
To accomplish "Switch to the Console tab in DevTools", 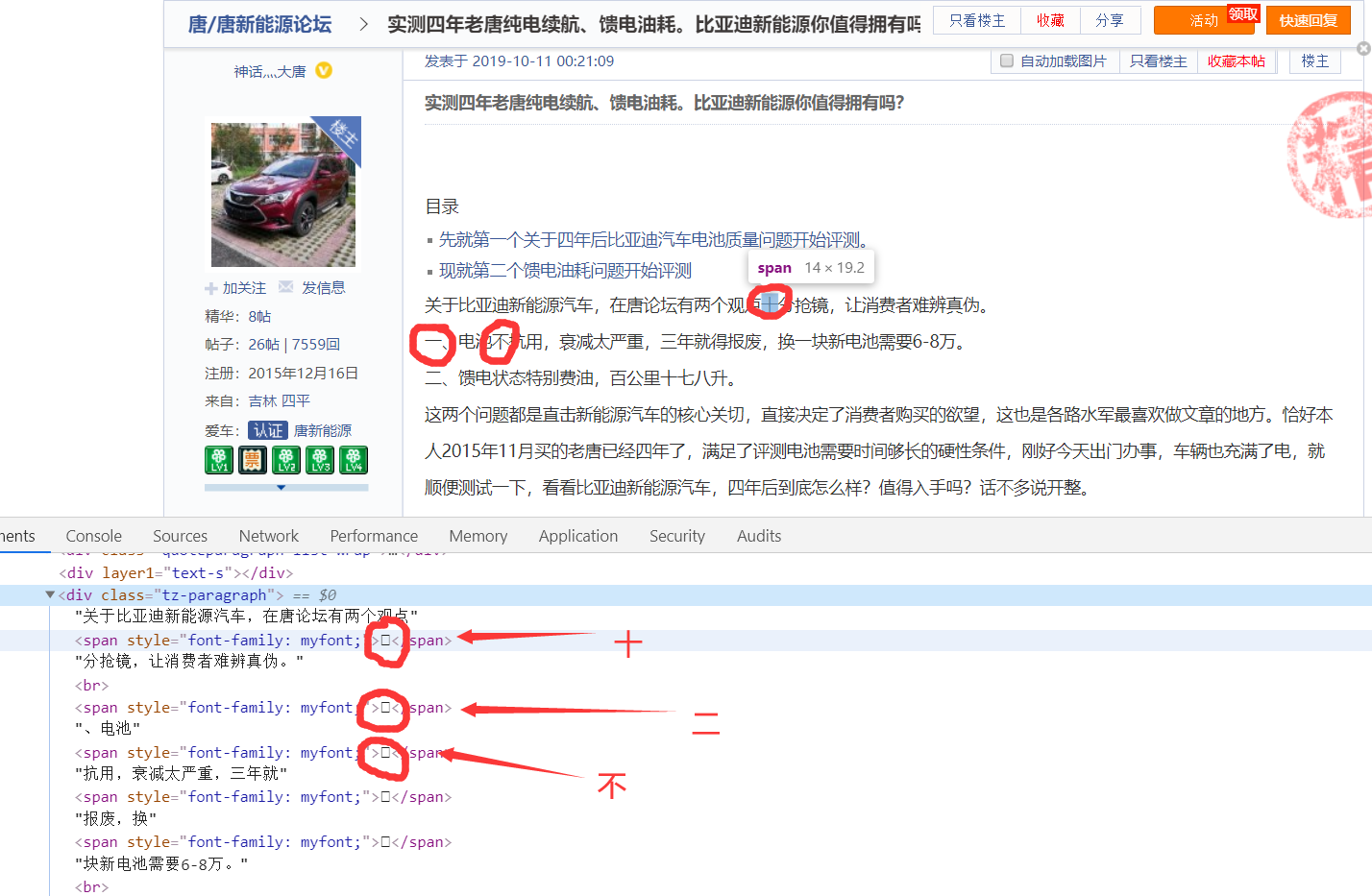I will pyautogui.click(x=93, y=536).
